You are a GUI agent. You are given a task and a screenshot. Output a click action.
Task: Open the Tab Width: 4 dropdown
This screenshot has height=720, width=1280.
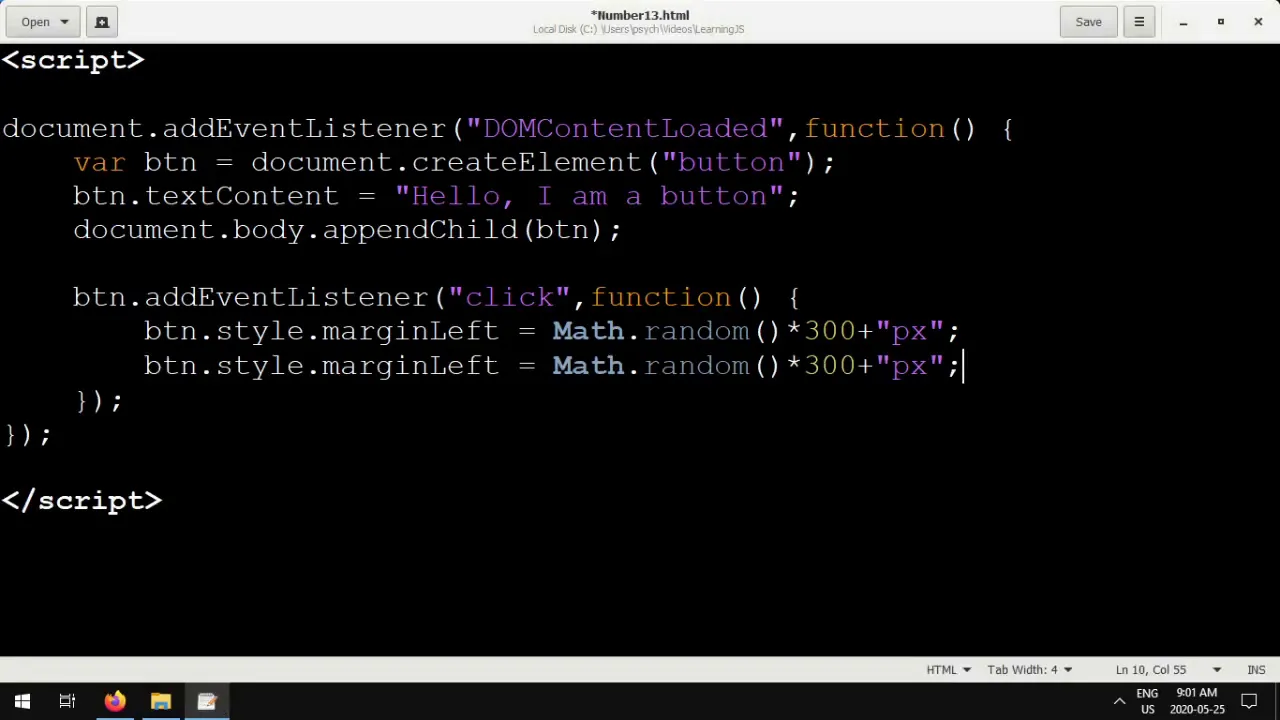tap(1029, 670)
